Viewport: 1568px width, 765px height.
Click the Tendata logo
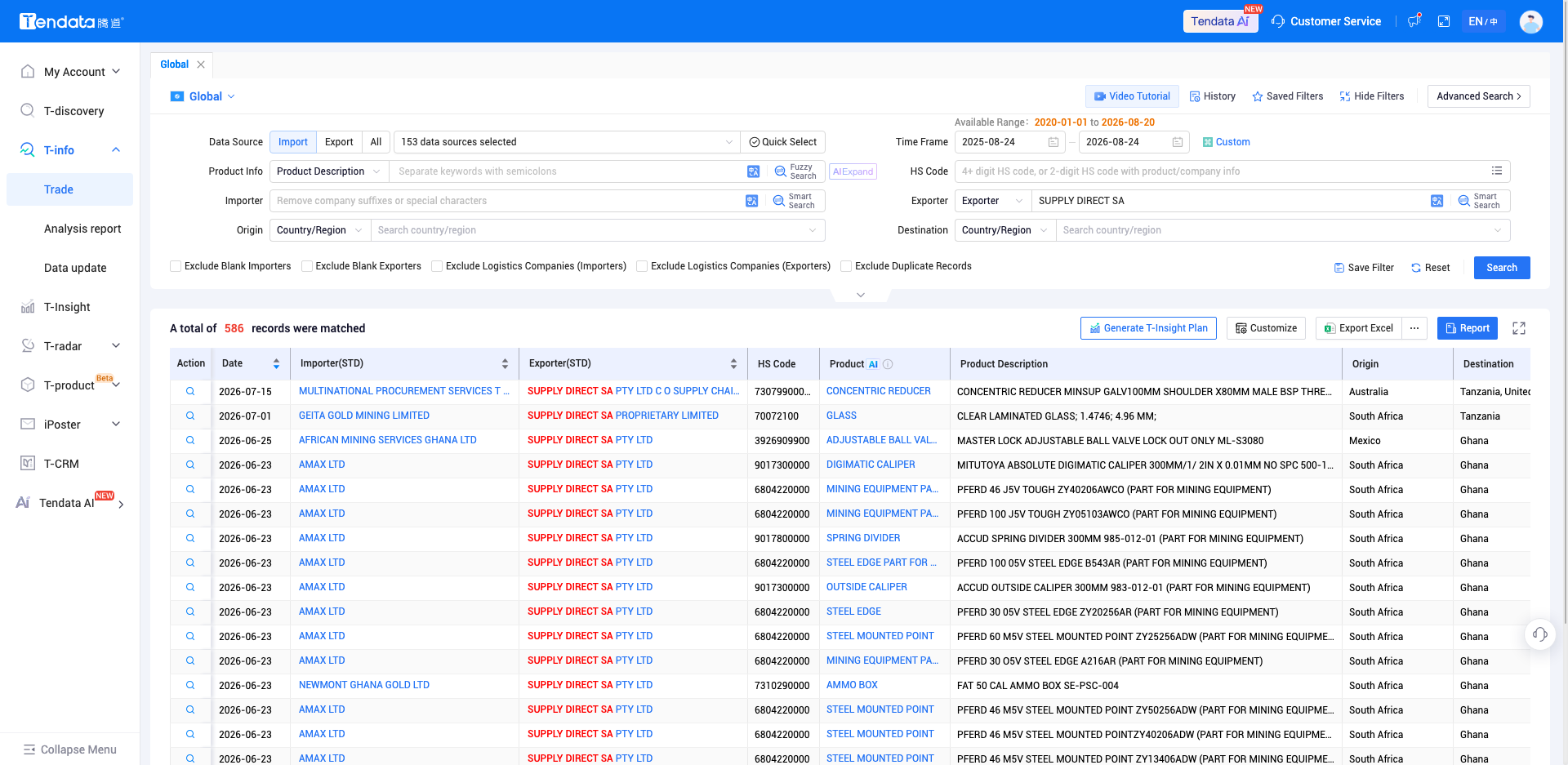pos(72,21)
